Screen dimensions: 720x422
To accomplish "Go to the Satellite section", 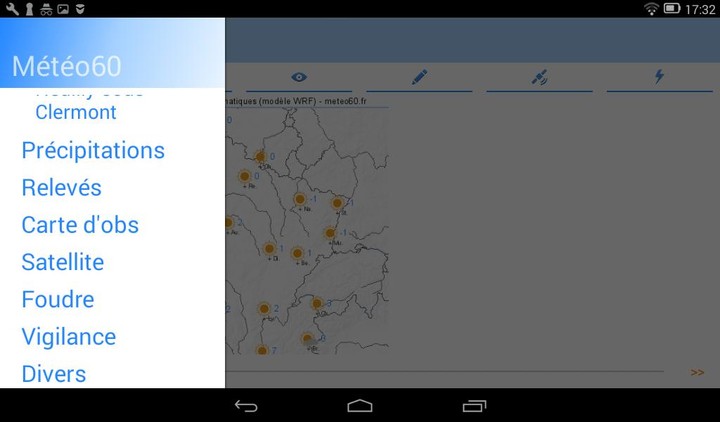I will click(x=63, y=262).
